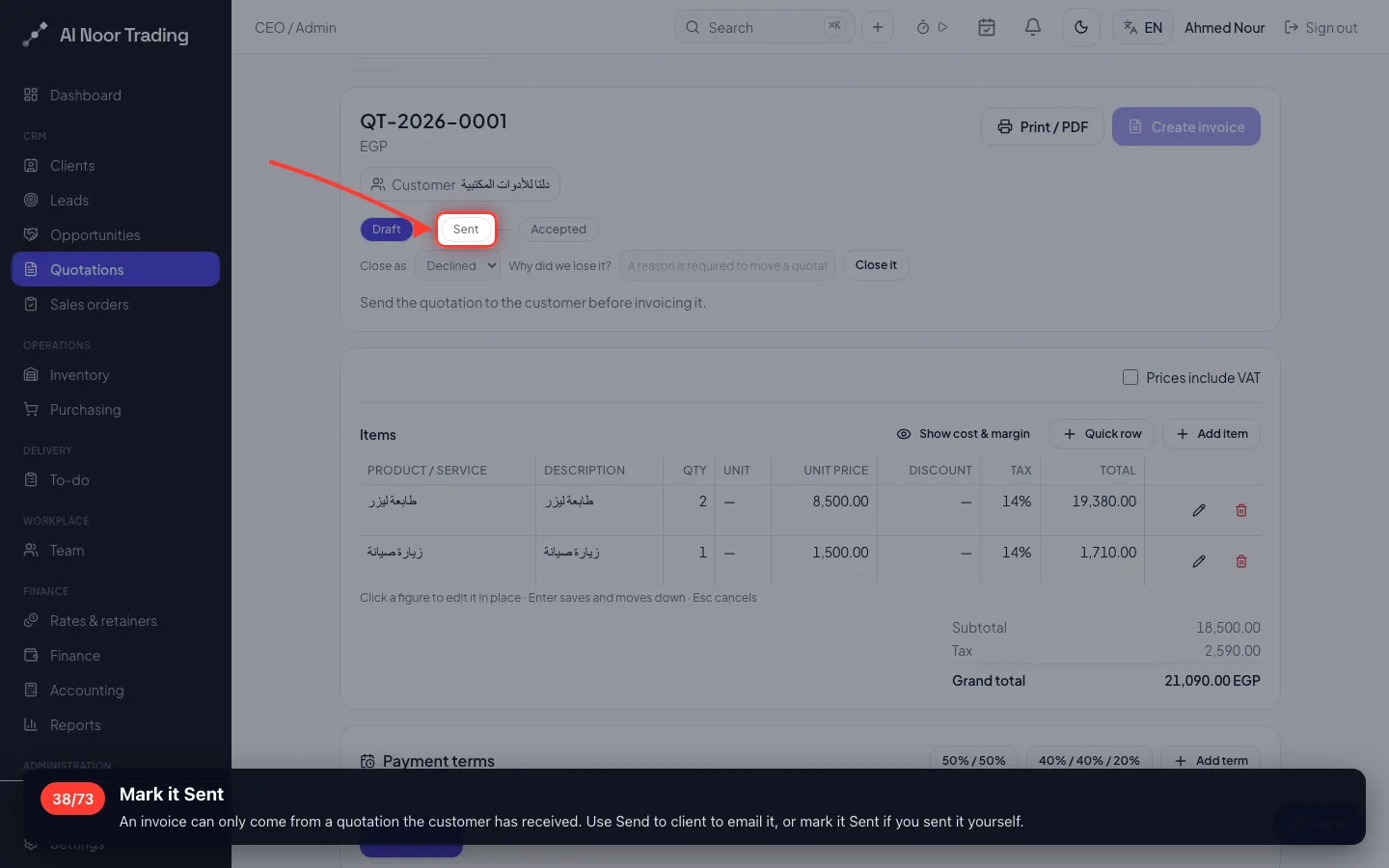The image size is (1389, 868).
Task: Open Dashboard in sidebar
Action: [116, 95]
